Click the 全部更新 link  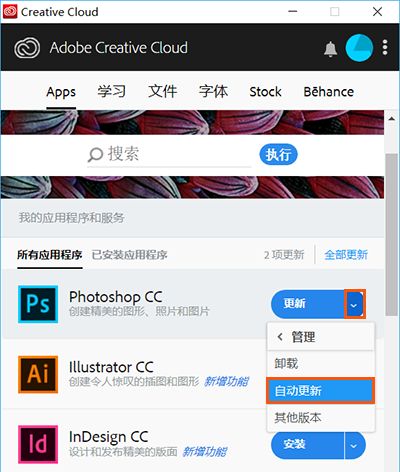pos(346,255)
